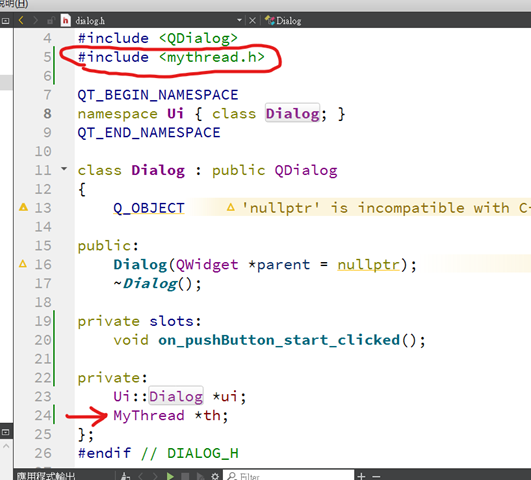Image resolution: width=531 pixels, height=480 pixels.
Task: Click the *th pointer member
Action: point(208,415)
